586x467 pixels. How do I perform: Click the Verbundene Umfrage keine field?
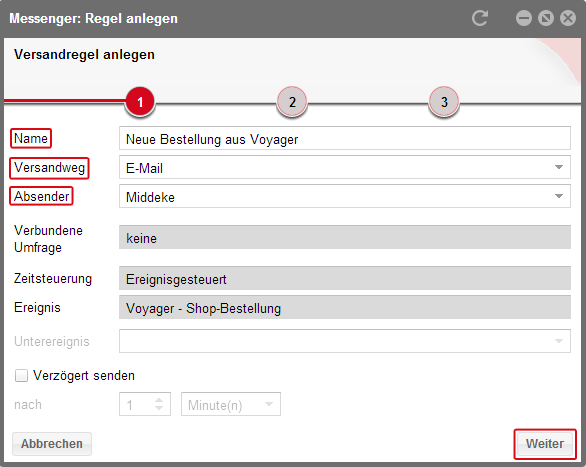[345, 237]
